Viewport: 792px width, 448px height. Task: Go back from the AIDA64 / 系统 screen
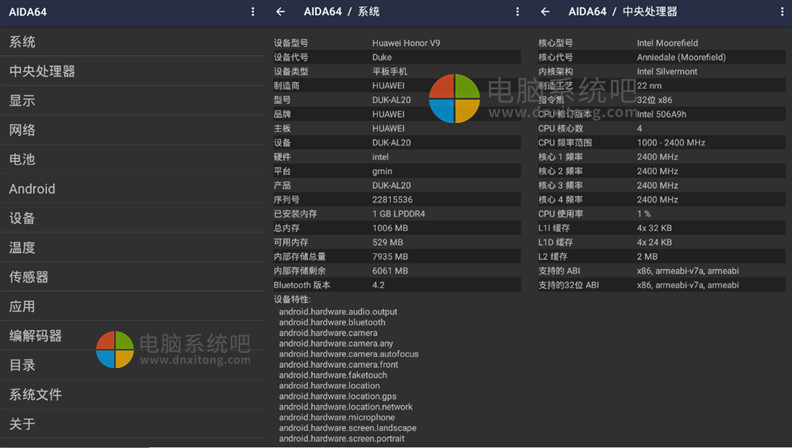[281, 12]
